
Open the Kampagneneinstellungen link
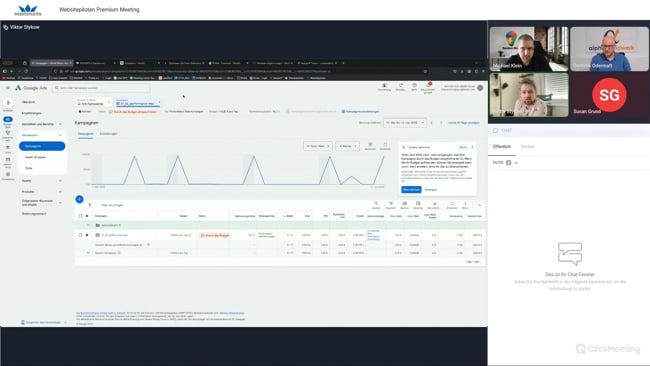pyautogui.click(x=360, y=111)
